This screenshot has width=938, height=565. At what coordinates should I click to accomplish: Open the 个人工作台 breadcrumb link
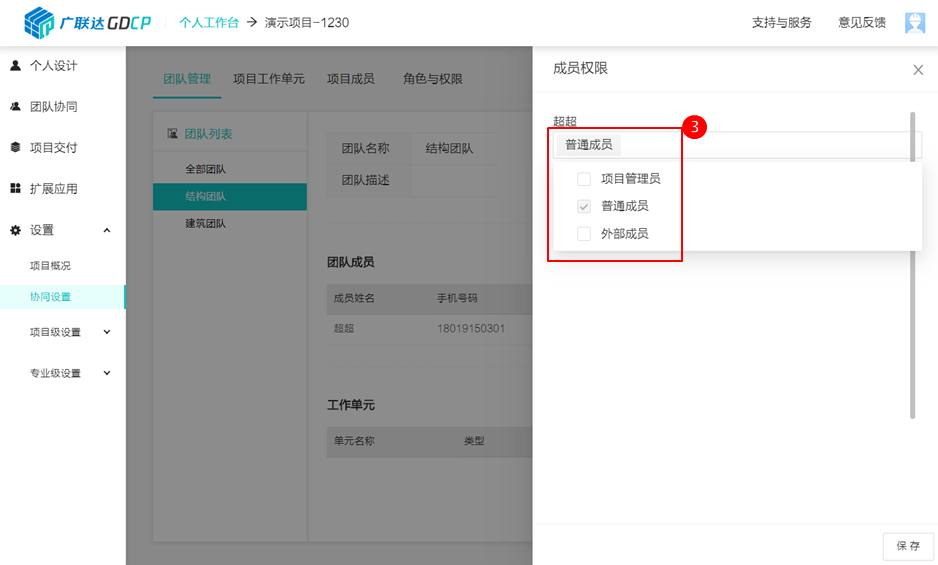coord(209,23)
